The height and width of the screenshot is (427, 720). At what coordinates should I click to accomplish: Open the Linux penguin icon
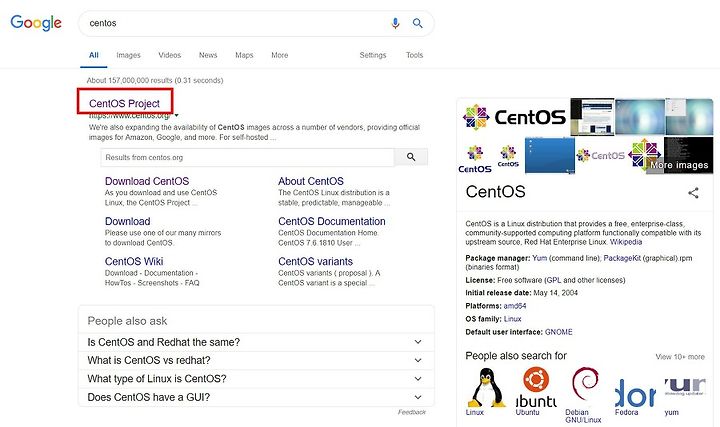(485, 387)
